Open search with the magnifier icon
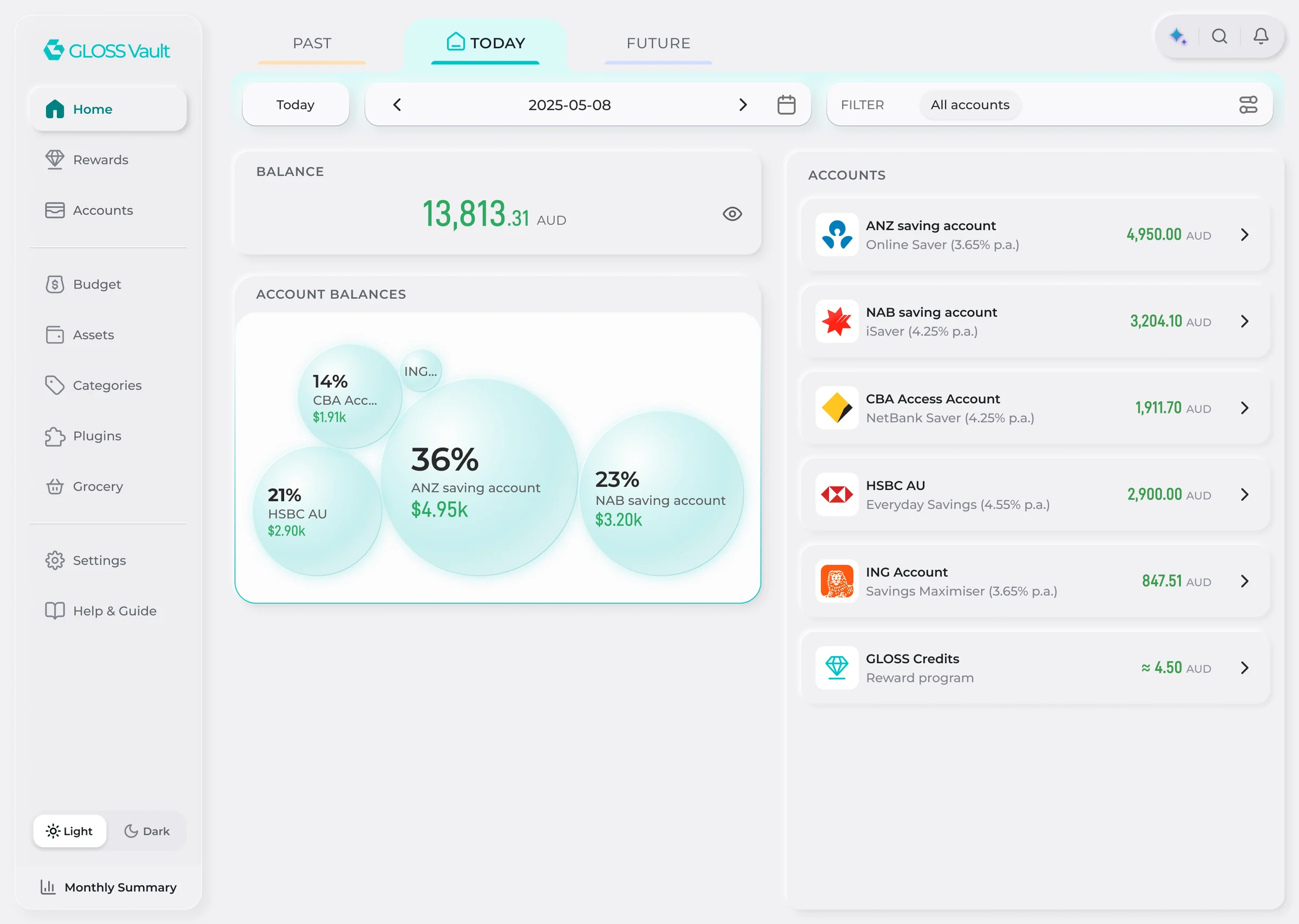 click(1219, 36)
